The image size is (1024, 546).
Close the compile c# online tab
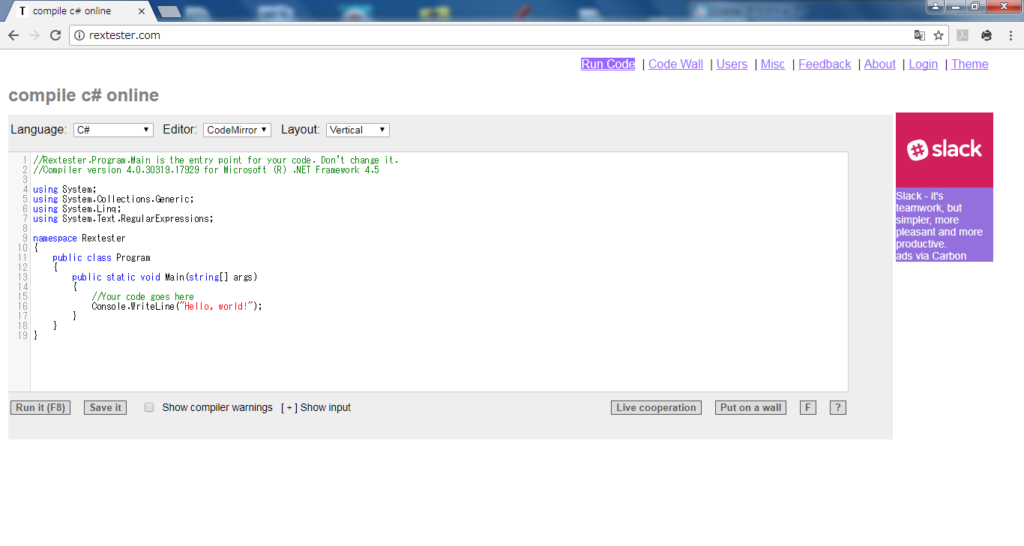[x=141, y=11]
